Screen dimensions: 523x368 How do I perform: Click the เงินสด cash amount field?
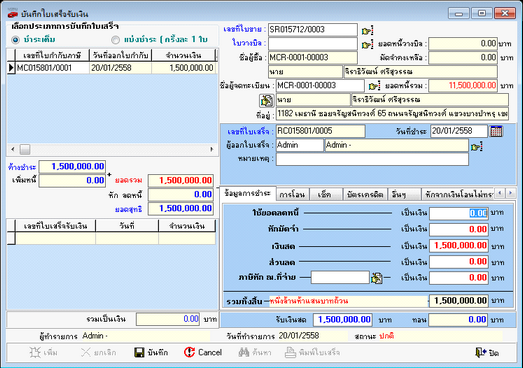point(459,246)
